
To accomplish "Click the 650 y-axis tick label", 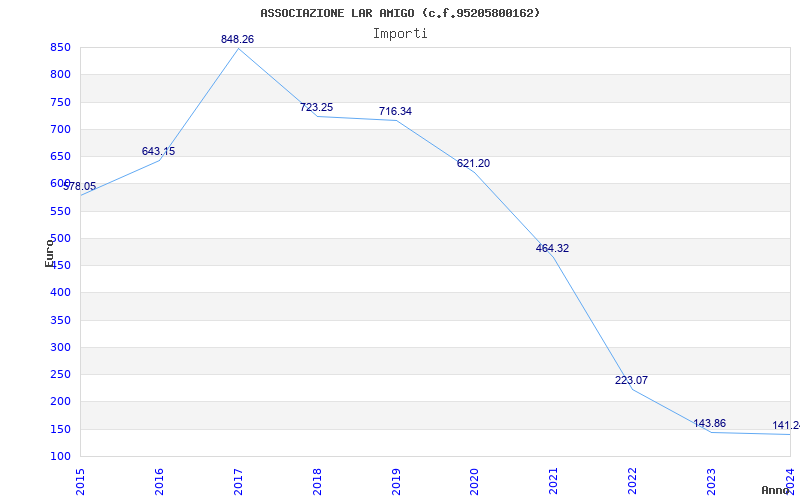I will [x=60, y=156].
